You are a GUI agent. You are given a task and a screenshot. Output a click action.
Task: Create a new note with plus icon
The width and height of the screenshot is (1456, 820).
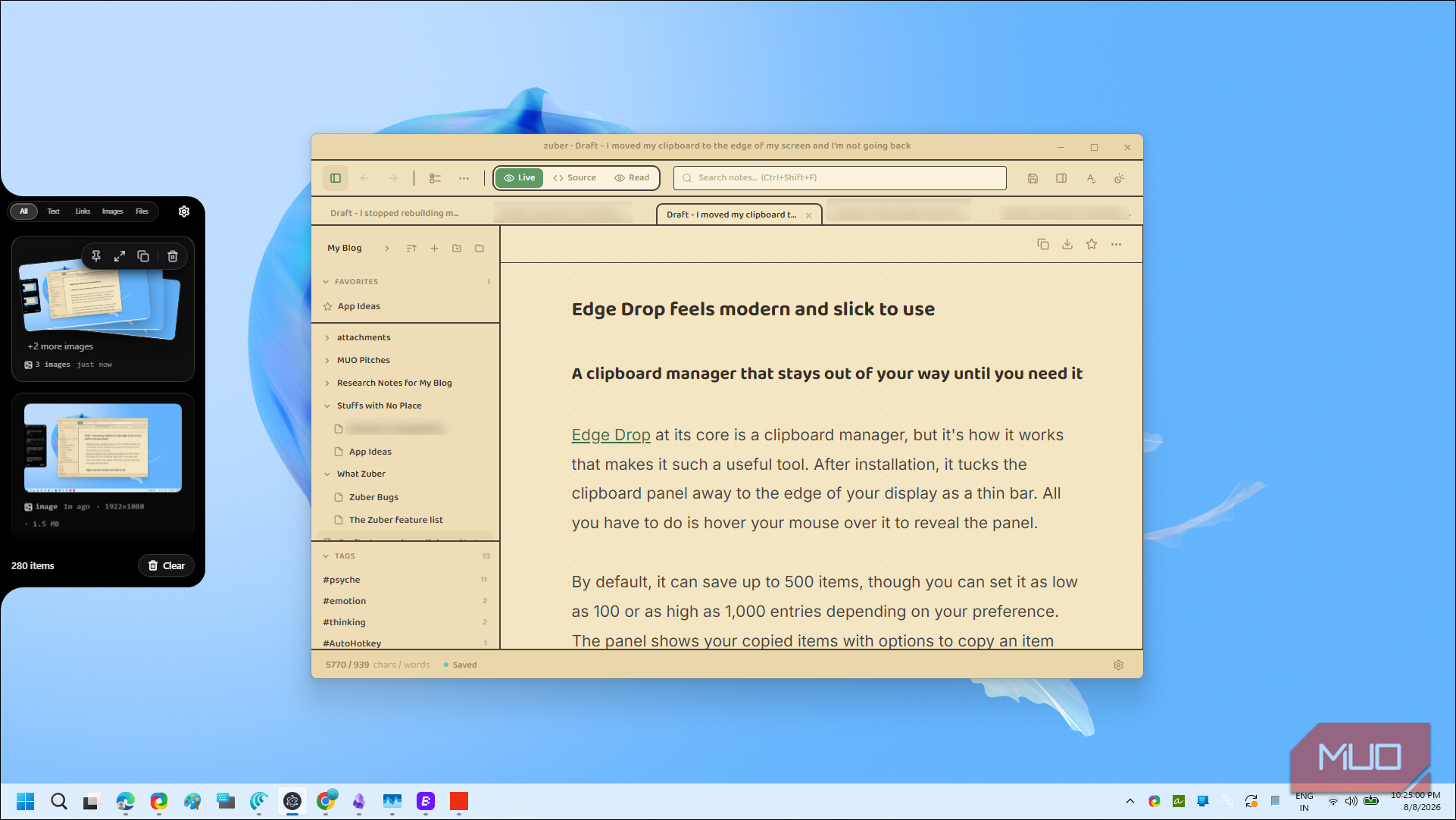tap(434, 248)
